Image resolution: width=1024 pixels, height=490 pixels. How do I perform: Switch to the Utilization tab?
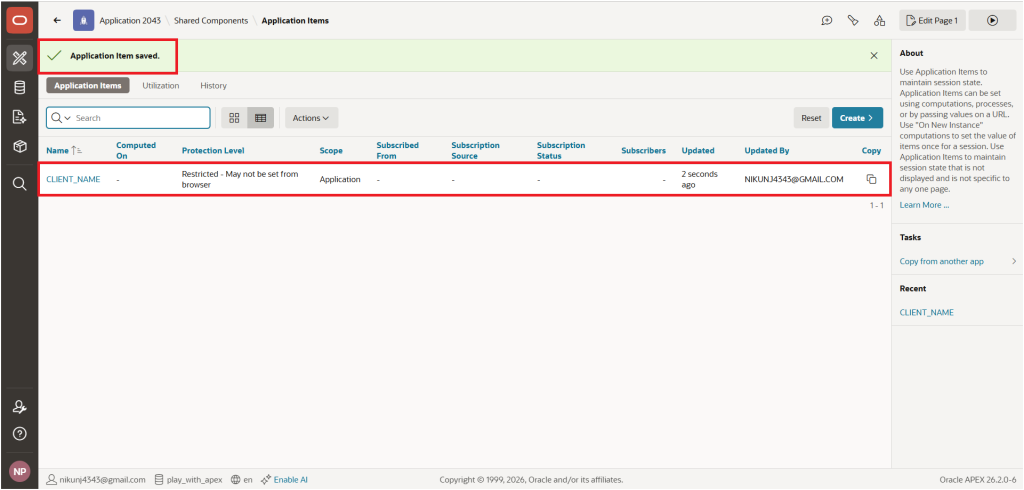coord(161,86)
